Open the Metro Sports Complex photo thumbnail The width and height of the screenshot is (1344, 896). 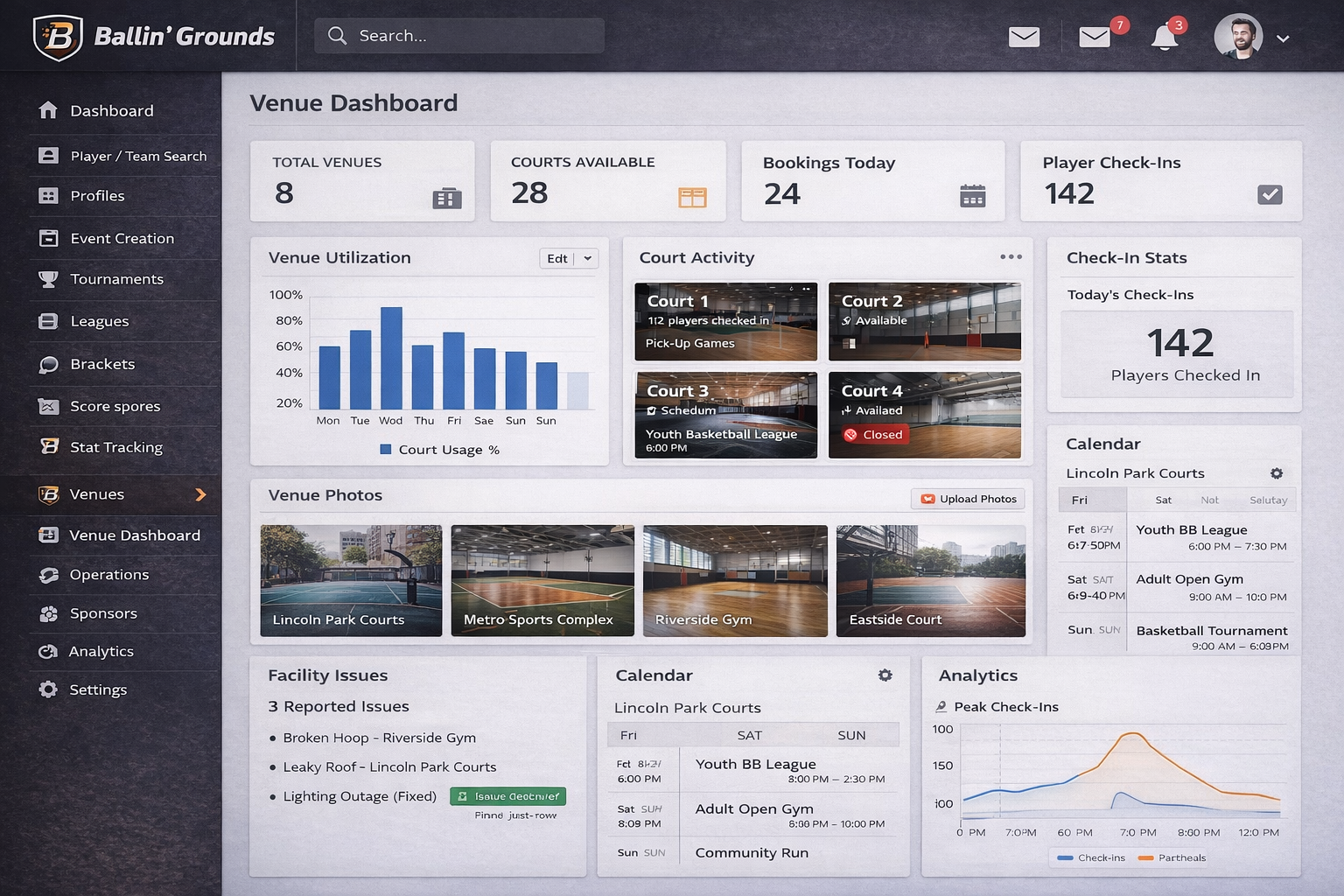(x=542, y=580)
